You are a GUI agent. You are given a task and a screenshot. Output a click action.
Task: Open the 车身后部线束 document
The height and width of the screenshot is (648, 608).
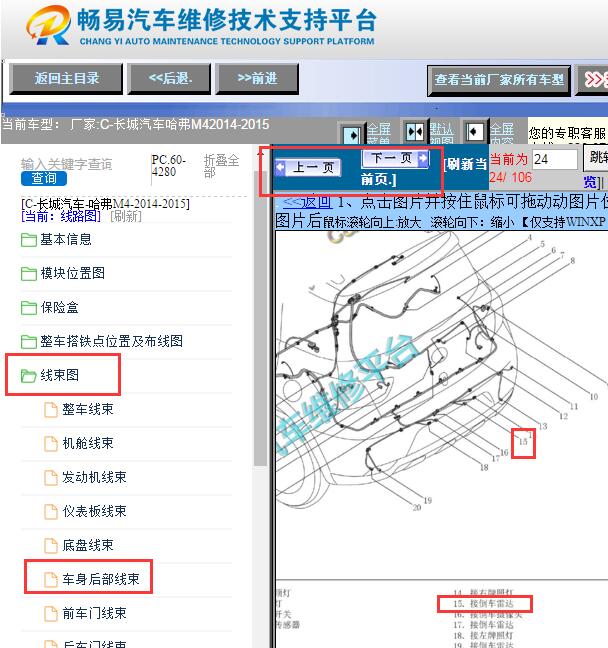click(x=101, y=579)
